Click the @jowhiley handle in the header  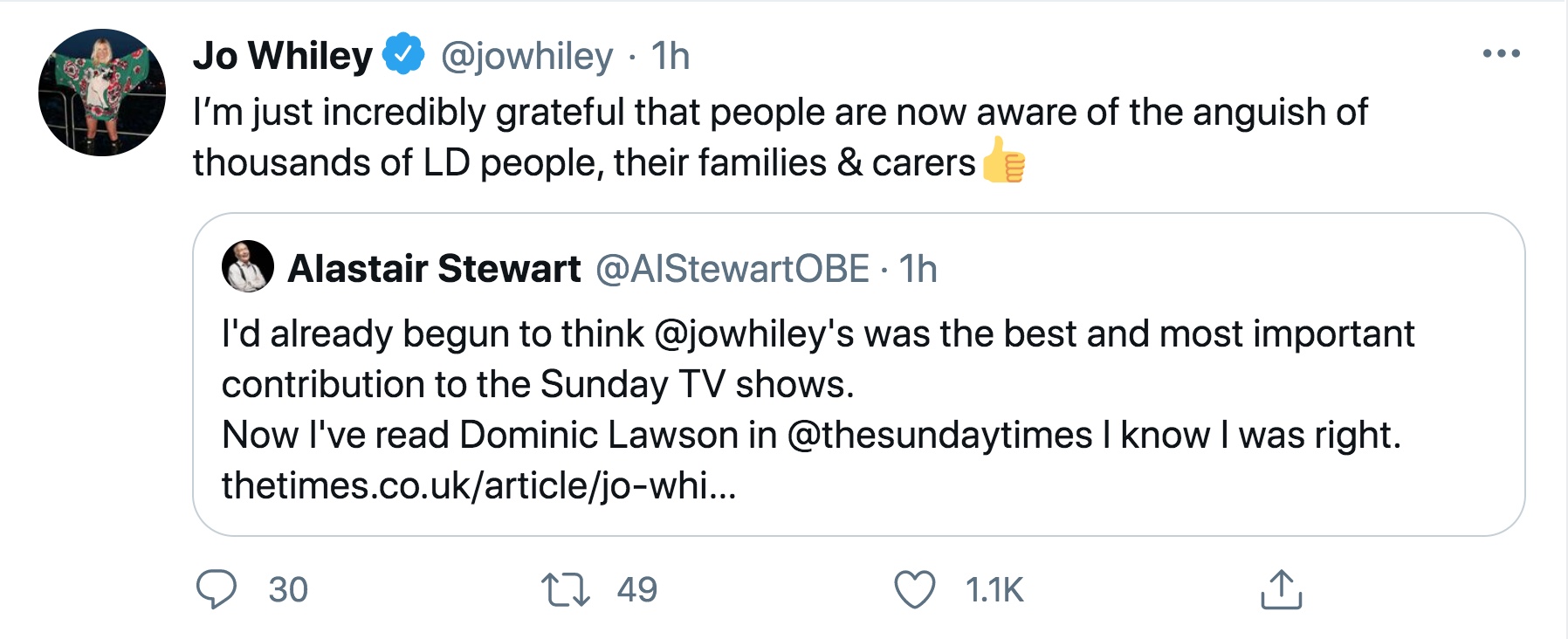(x=526, y=56)
